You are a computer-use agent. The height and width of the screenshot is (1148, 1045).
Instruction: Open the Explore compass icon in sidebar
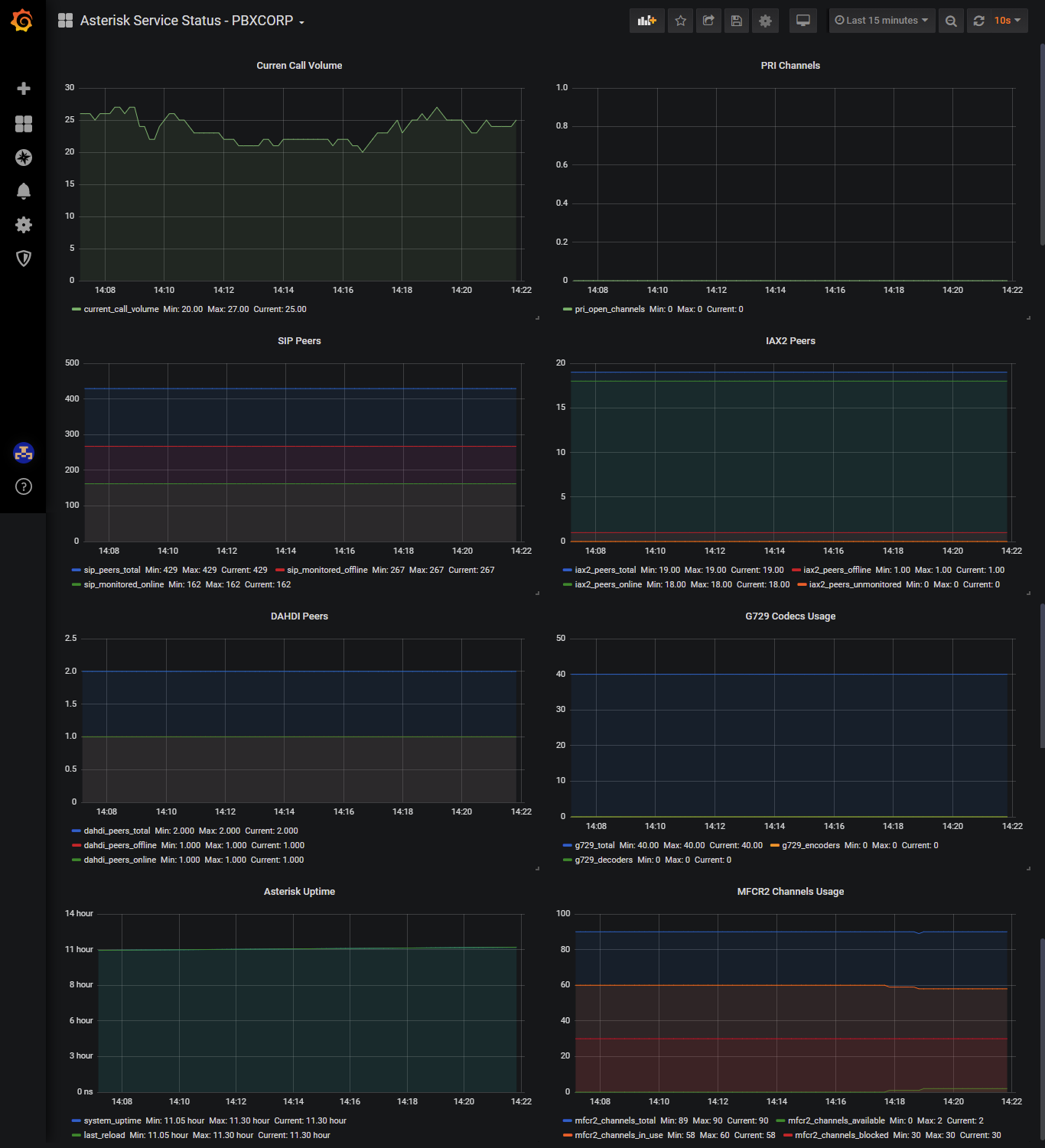click(x=24, y=158)
